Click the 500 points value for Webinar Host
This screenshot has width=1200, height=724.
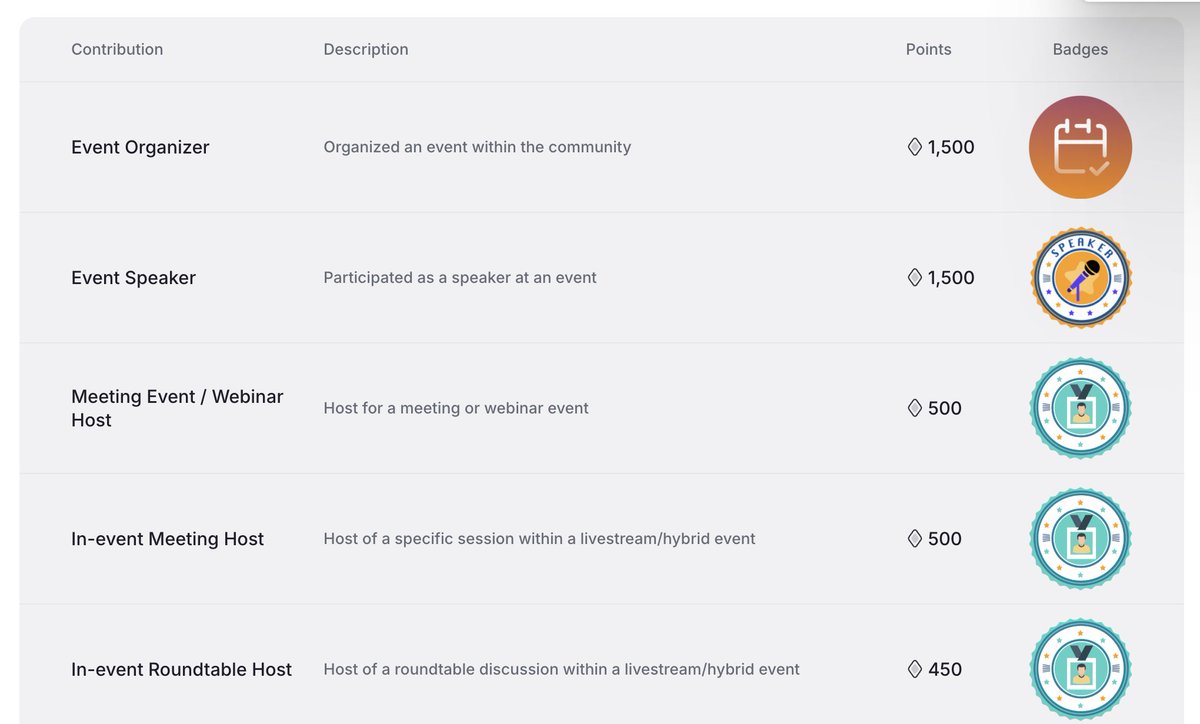(944, 408)
